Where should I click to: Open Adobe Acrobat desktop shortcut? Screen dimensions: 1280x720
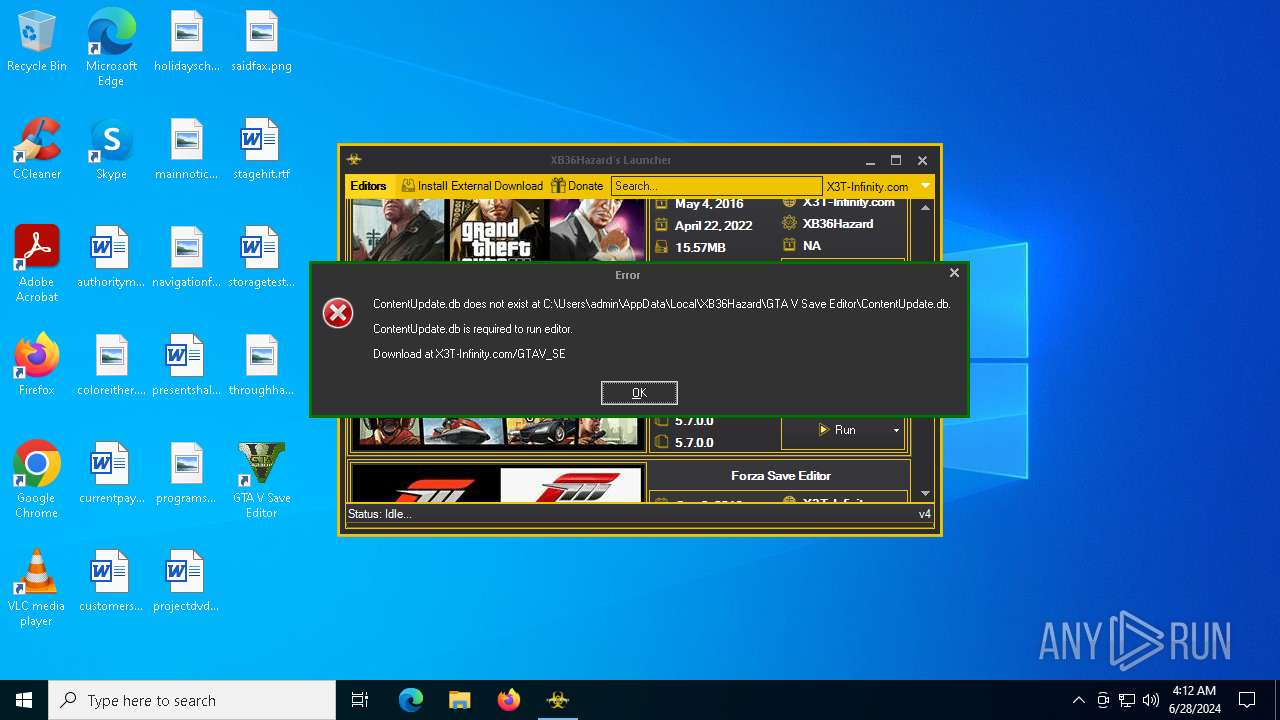37,264
